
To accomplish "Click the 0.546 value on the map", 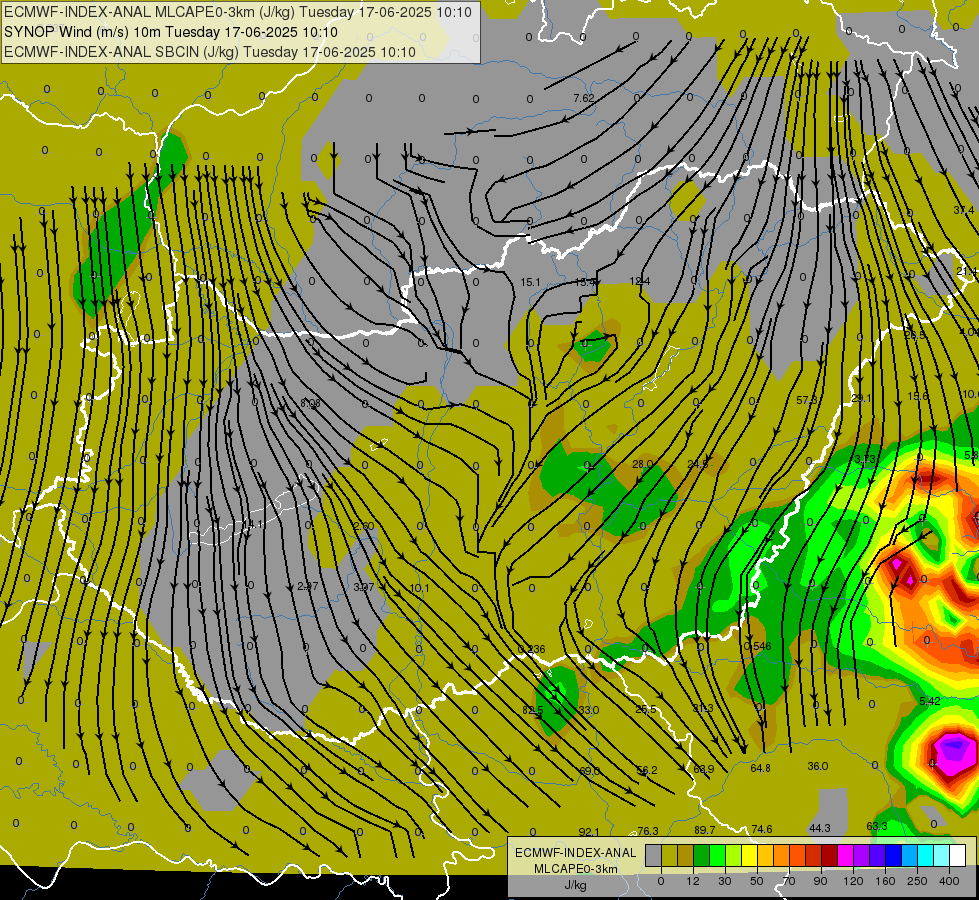I will click(x=757, y=646).
